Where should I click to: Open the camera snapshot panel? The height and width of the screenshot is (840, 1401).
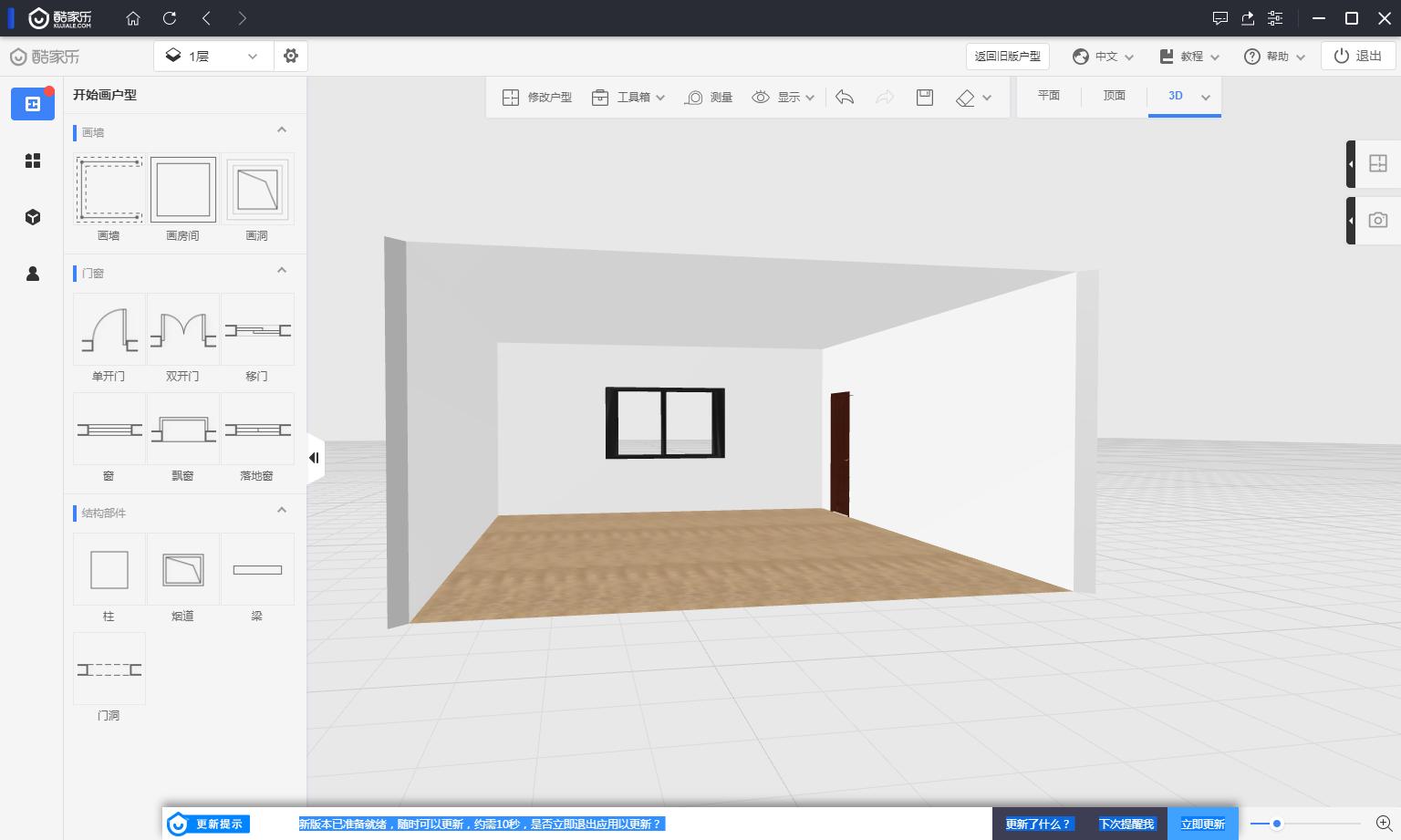coord(1377,220)
